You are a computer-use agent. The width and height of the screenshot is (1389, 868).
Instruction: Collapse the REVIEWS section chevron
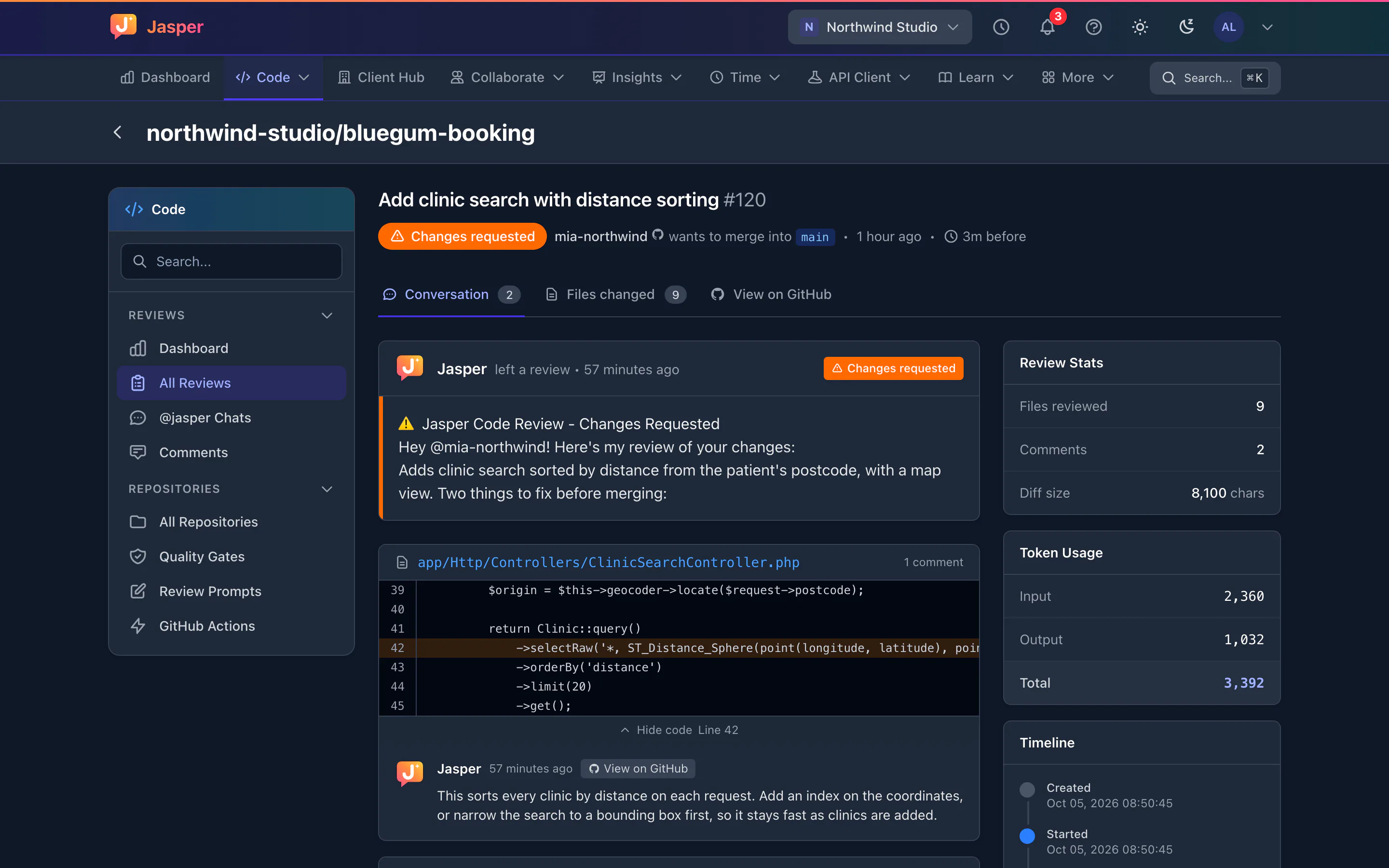pyautogui.click(x=327, y=315)
